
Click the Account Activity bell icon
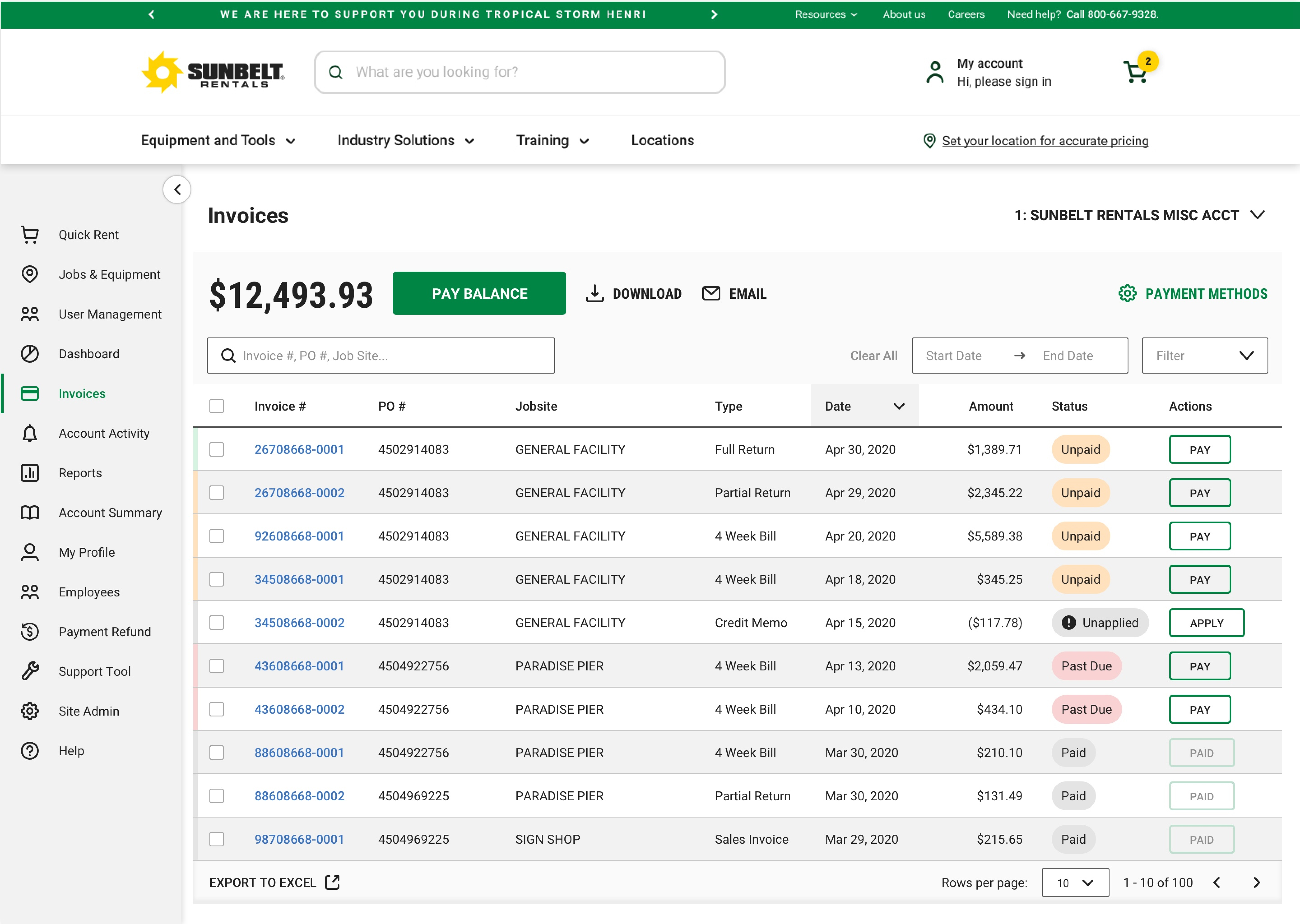point(30,434)
